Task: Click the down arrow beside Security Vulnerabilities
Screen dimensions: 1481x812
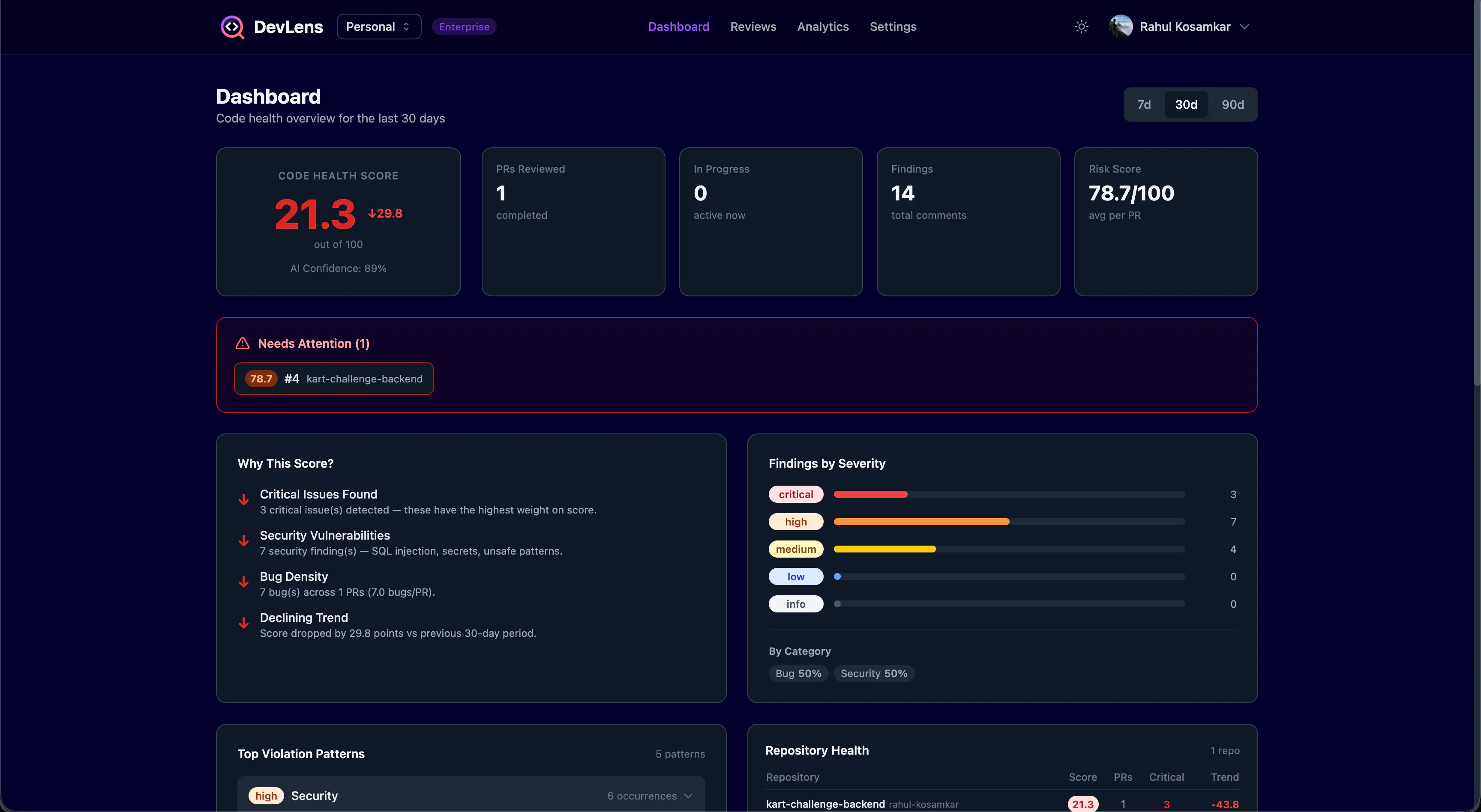Action: point(244,541)
